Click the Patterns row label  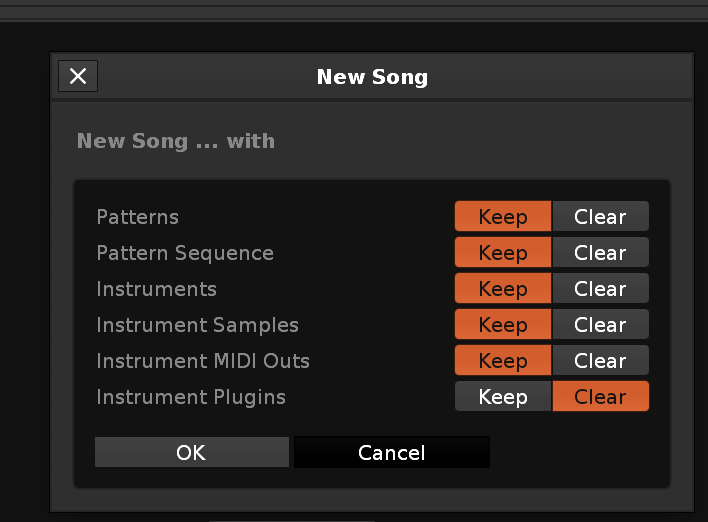coord(138,217)
